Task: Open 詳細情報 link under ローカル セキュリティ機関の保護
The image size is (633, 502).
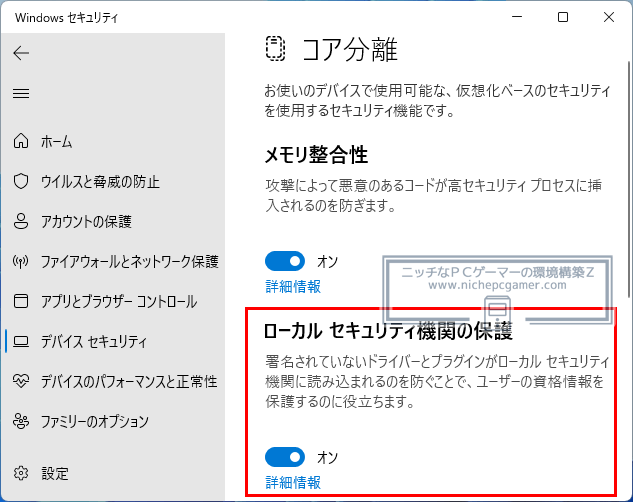Action: 293,482
